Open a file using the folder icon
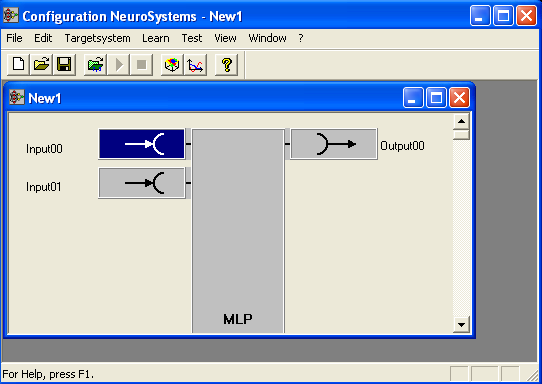The image size is (542, 384). 41,64
